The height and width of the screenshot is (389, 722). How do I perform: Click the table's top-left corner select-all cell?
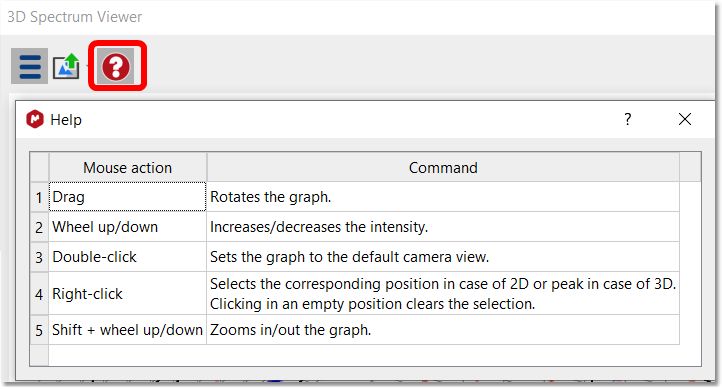39,167
